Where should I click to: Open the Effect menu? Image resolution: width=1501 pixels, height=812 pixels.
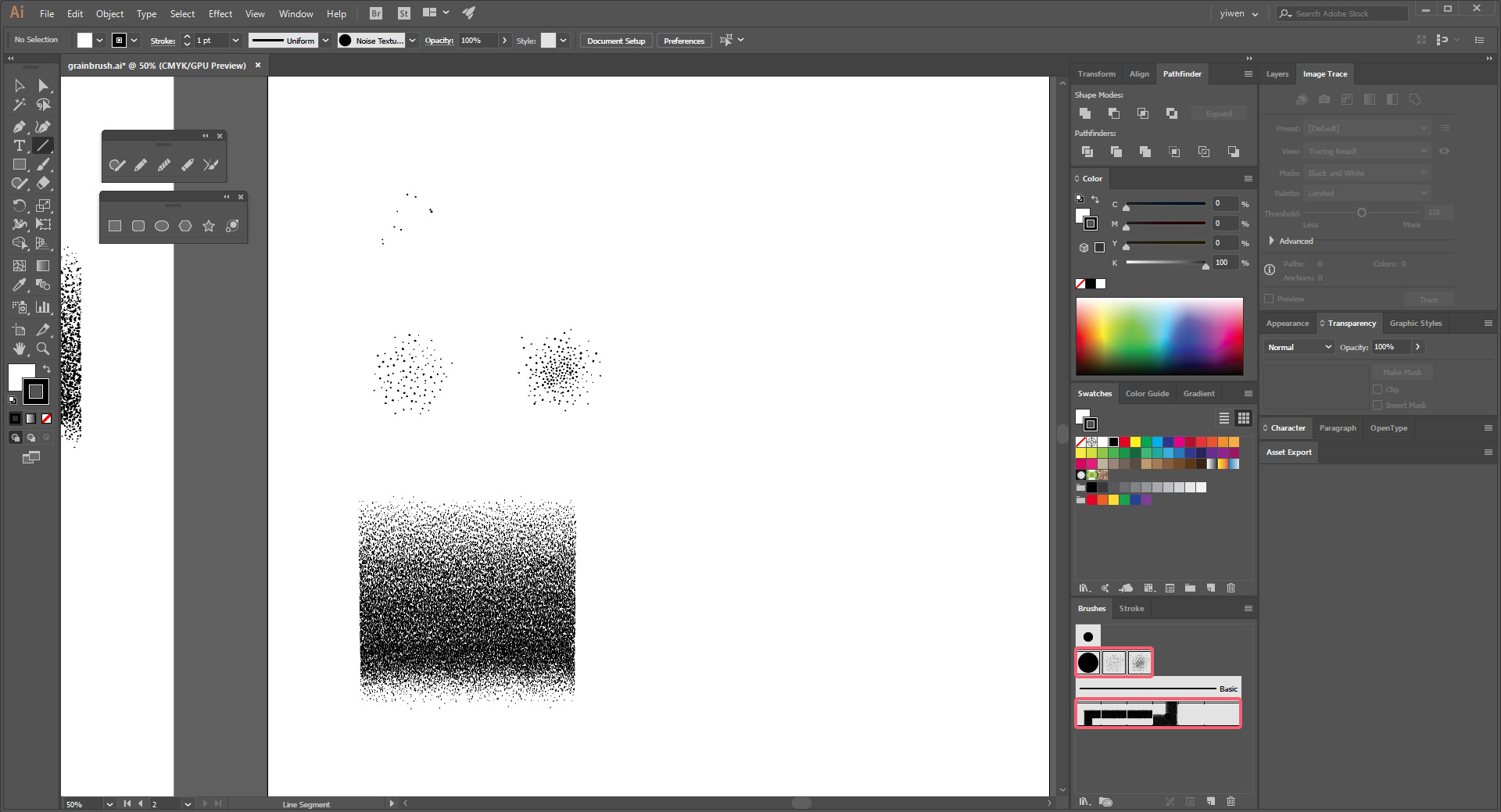pyautogui.click(x=220, y=14)
